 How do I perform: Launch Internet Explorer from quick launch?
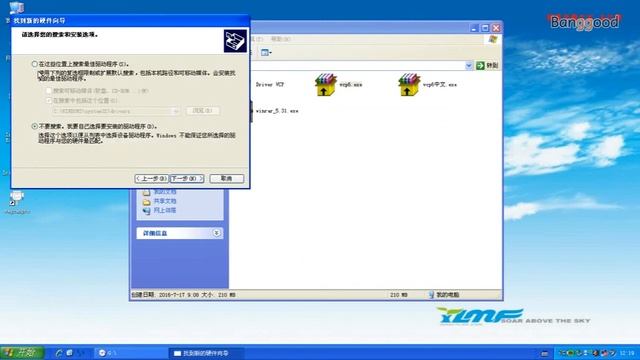59,353
